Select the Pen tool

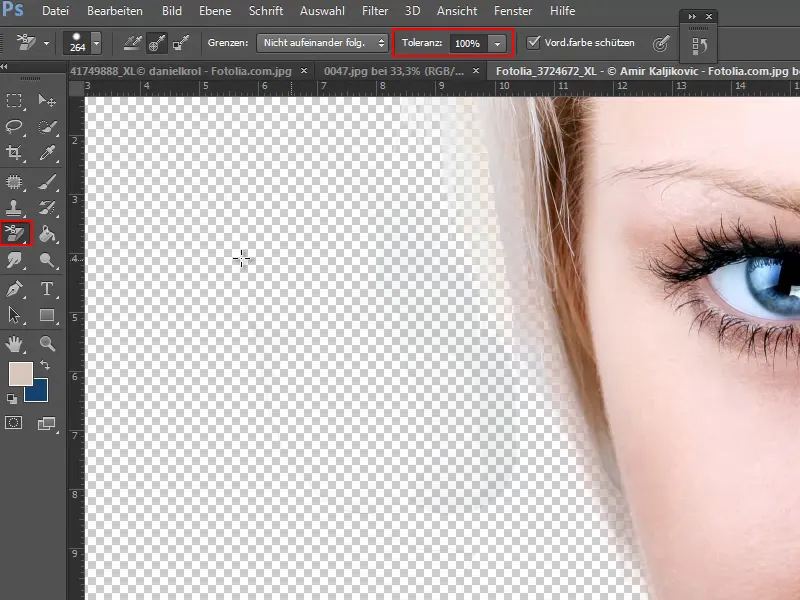(x=14, y=289)
